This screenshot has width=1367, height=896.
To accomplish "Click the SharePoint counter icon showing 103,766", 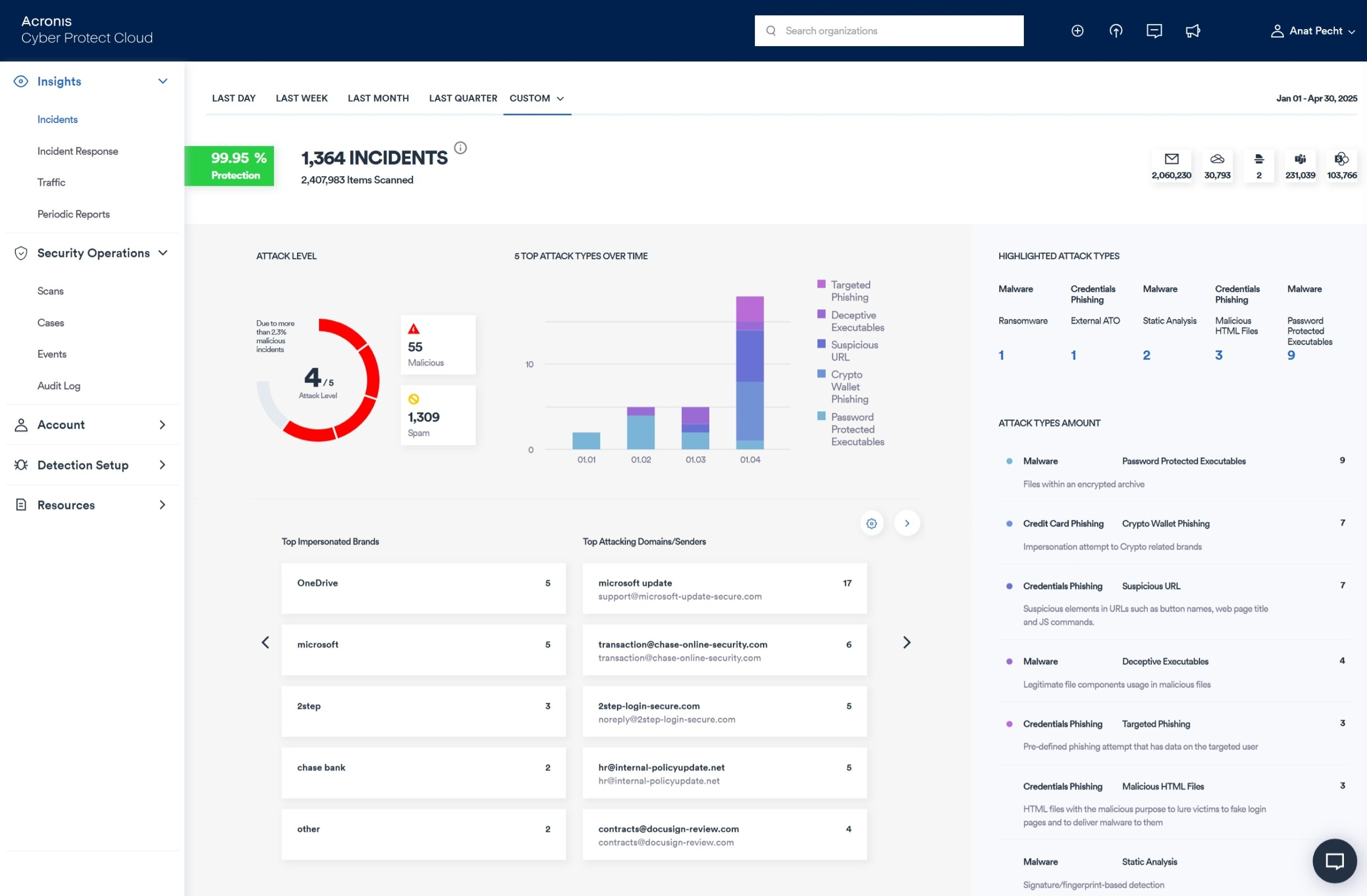I will (x=1342, y=159).
